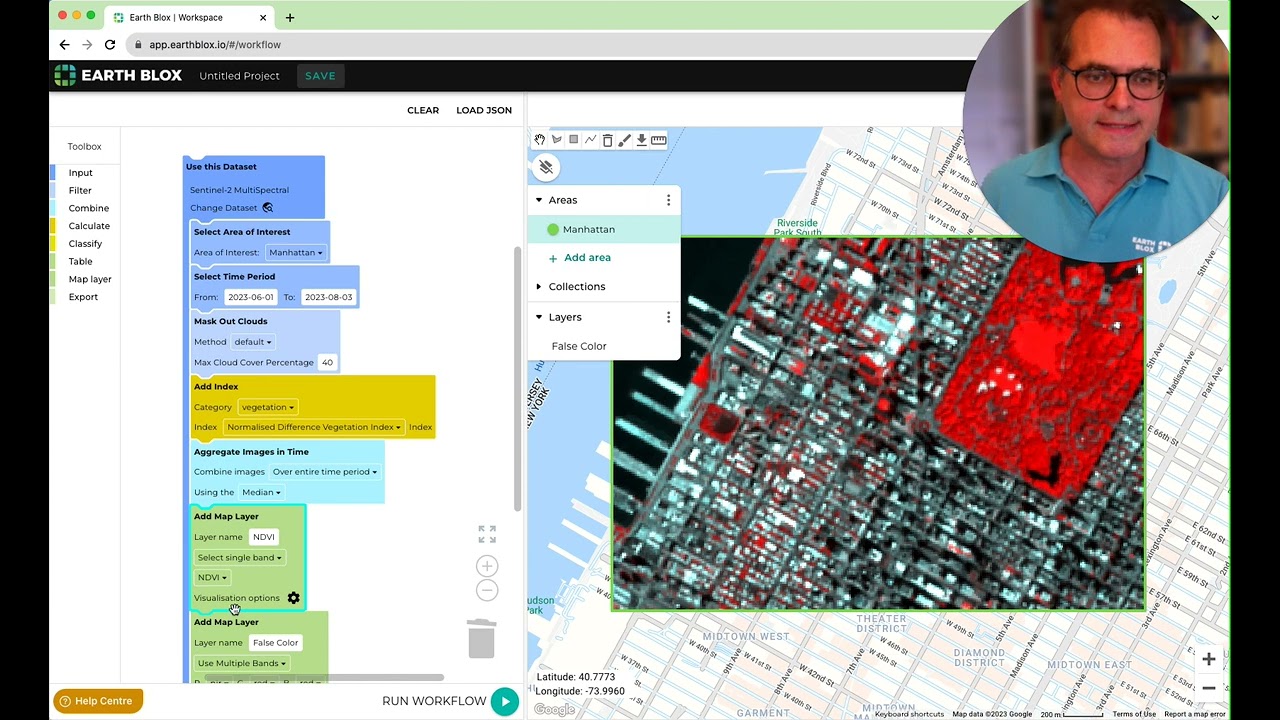
Task: Open the Calculate toolbox category
Action: click(x=89, y=226)
